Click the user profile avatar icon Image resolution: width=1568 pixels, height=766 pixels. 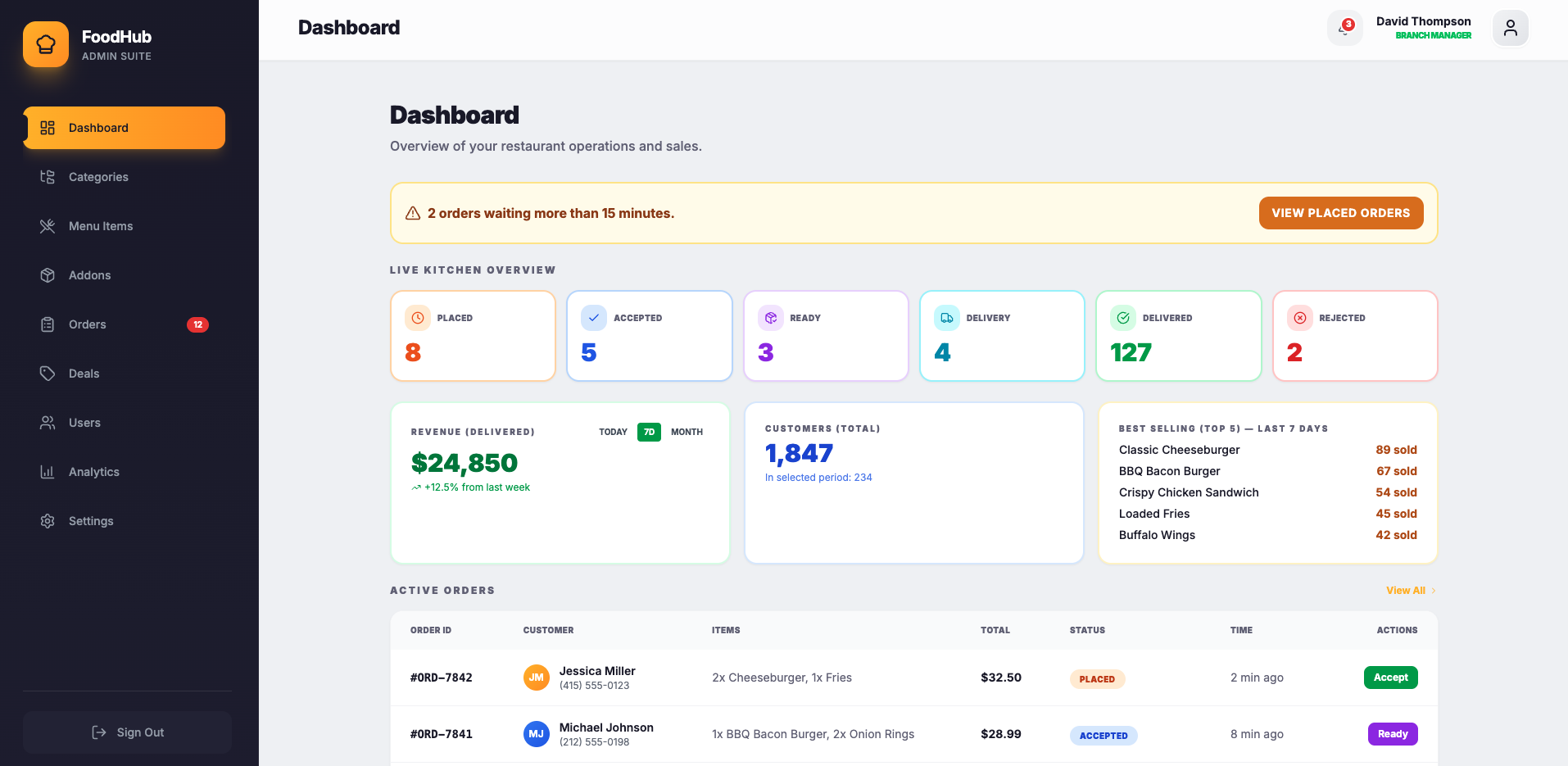pyautogui.click(x=1511, y=28)
